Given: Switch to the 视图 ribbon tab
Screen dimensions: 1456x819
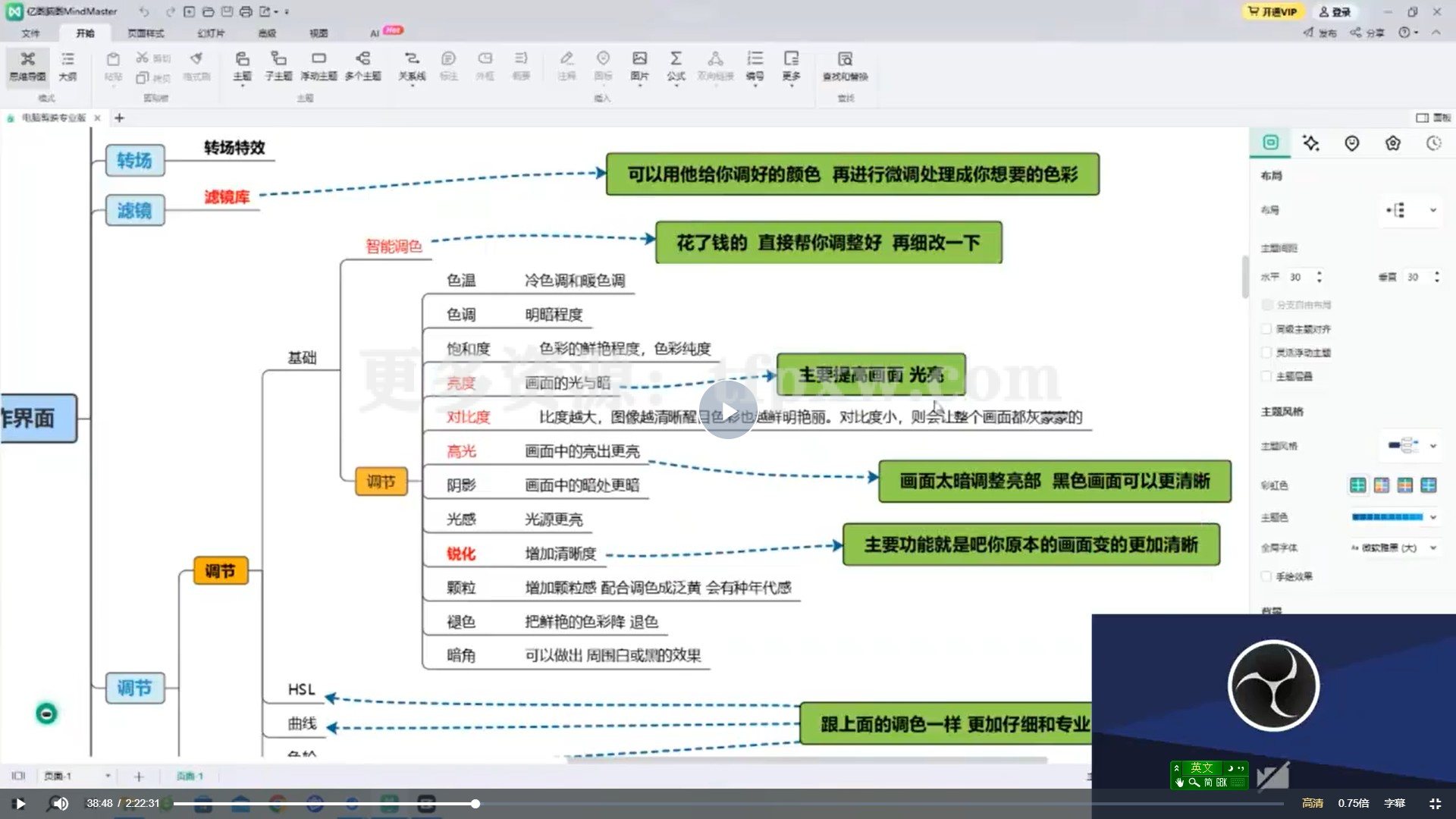Looking at the screenshot, I should [x=318, y=33].
